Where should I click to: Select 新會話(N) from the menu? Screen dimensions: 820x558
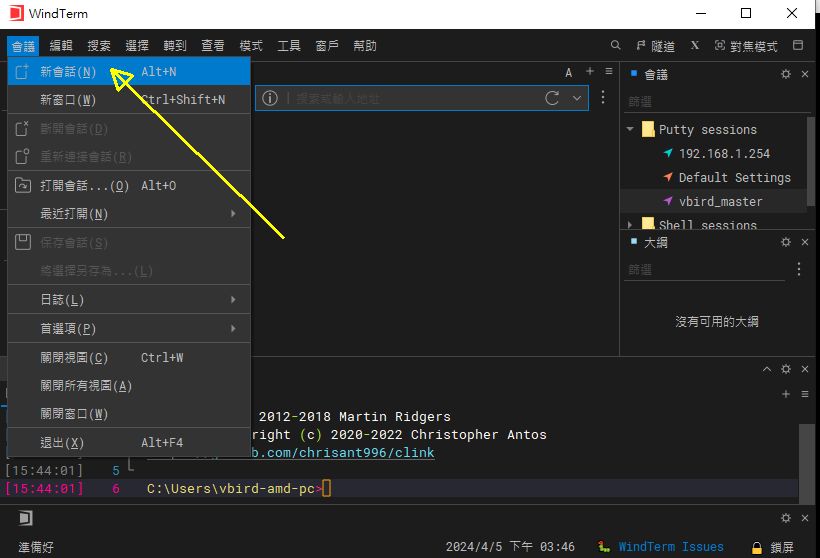[x=68, y=72]
